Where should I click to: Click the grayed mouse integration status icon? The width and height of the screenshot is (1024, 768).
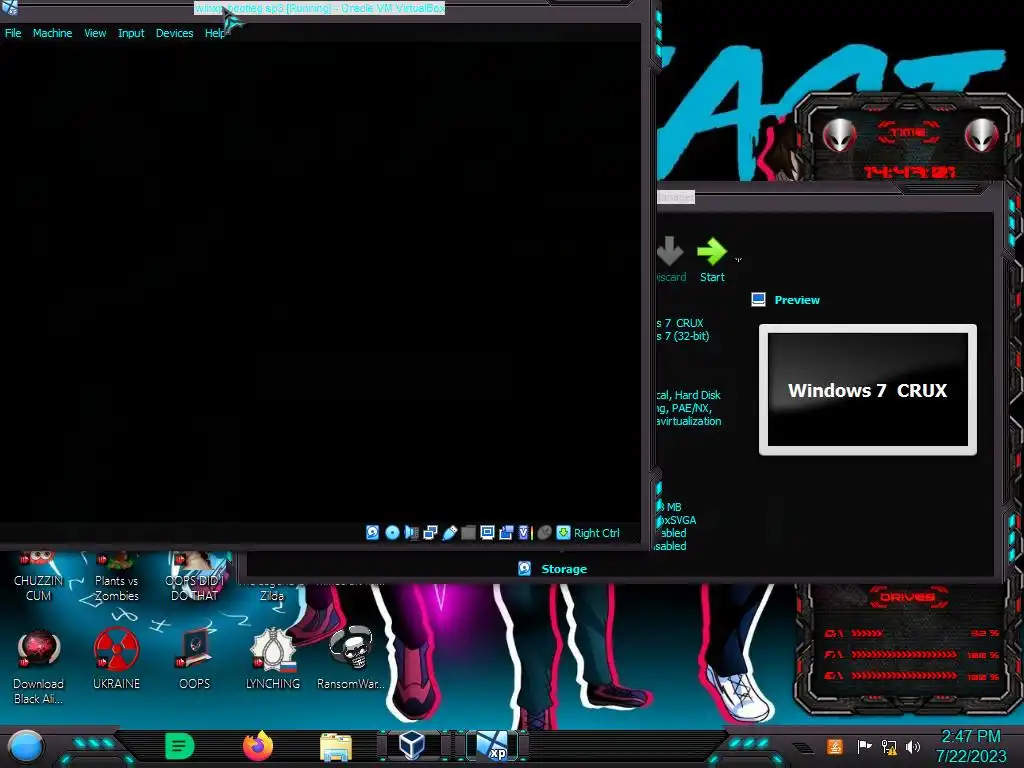pos(544,533)
